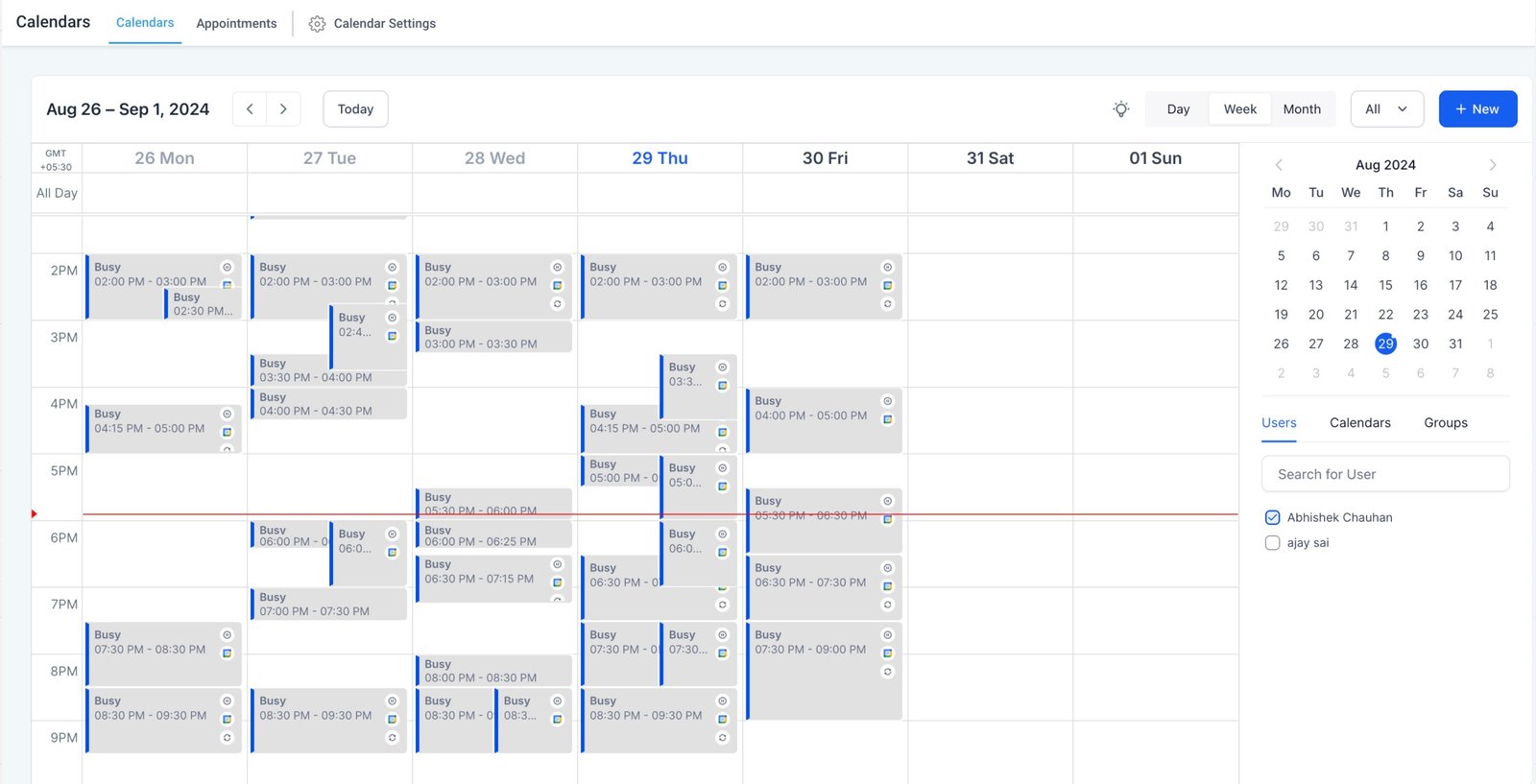Click top circle icon on Friday 4:00 PM event

(x=888, y=401)
